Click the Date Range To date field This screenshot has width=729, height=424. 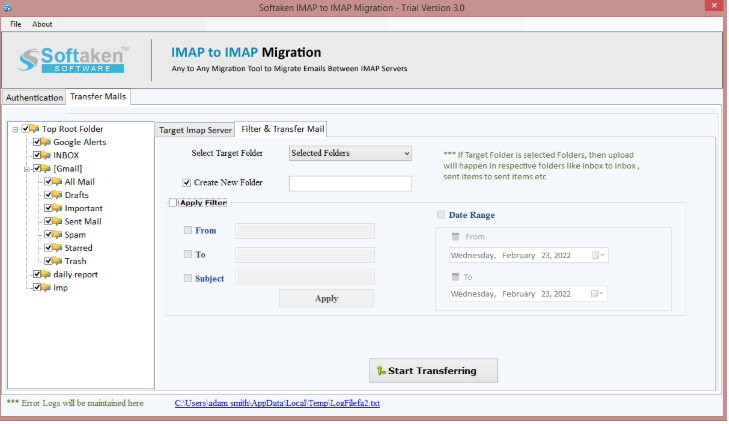[528, 294]
